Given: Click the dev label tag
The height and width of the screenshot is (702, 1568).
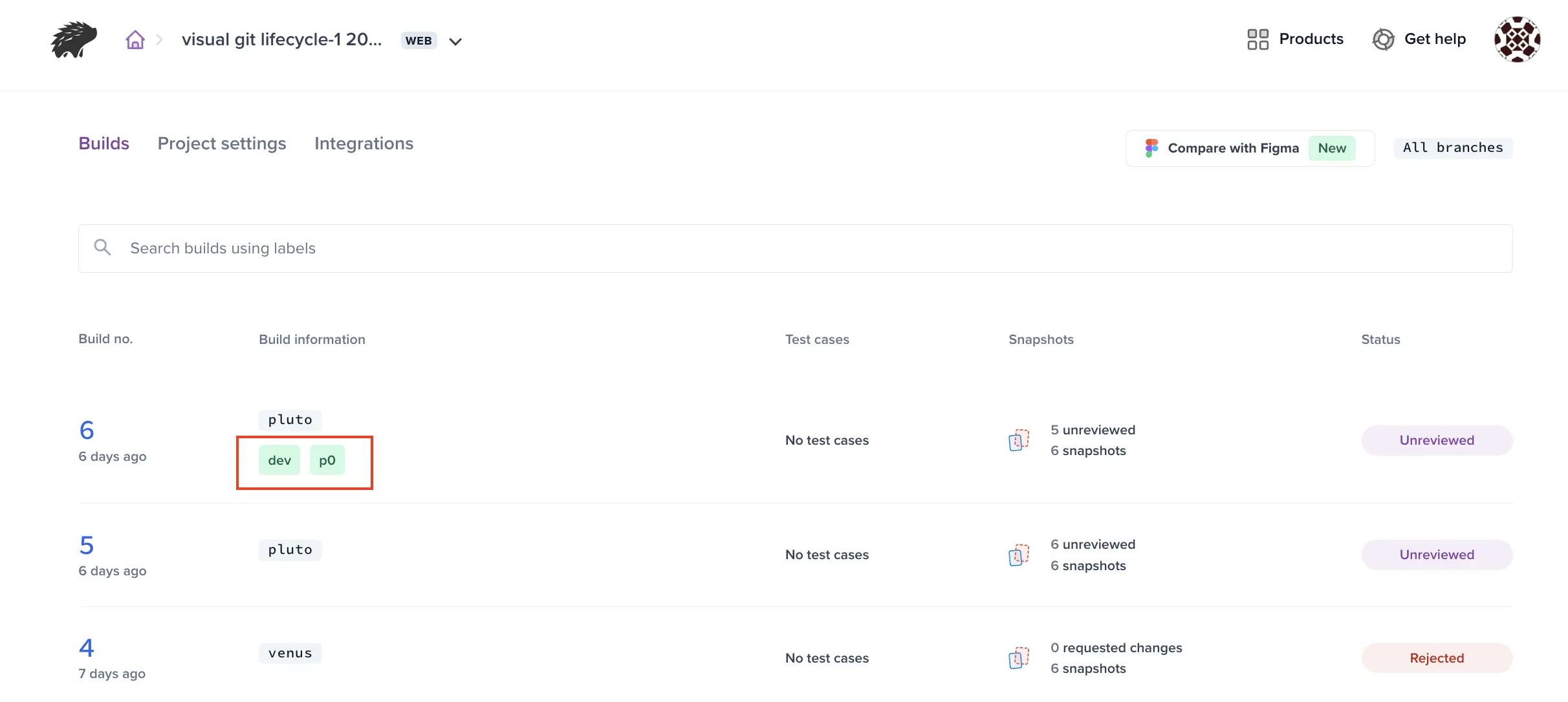Looking at the screenshot, I should (279, 460).
